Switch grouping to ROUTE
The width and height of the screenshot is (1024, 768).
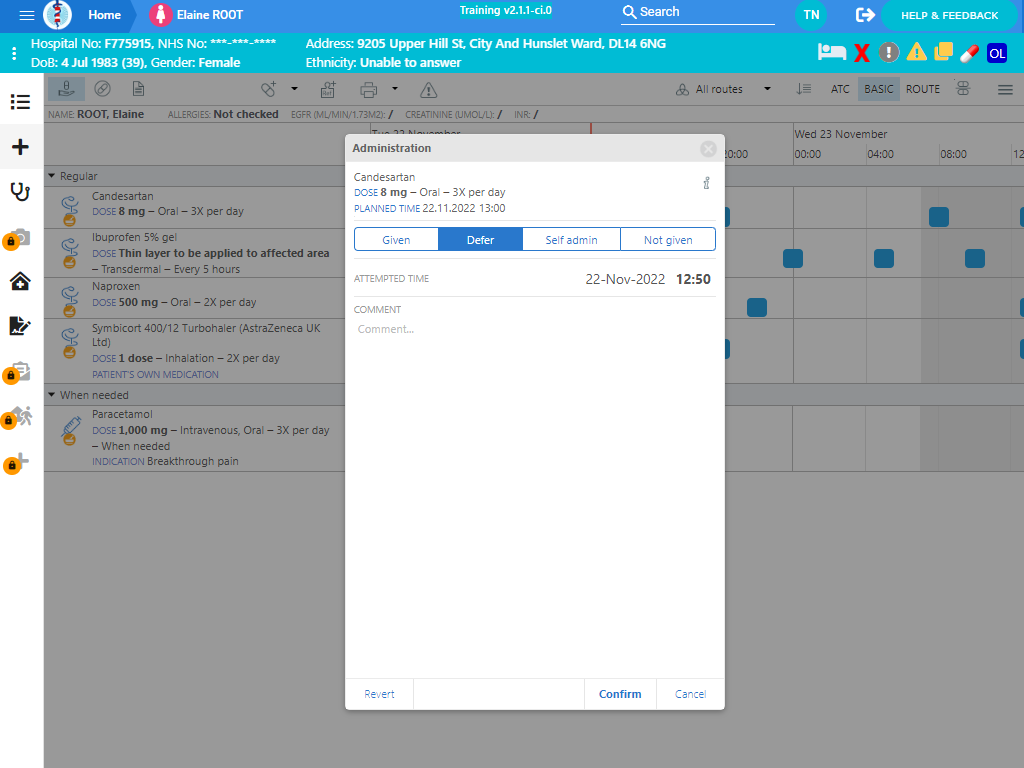pyautogui.click(x=923, y=89)
